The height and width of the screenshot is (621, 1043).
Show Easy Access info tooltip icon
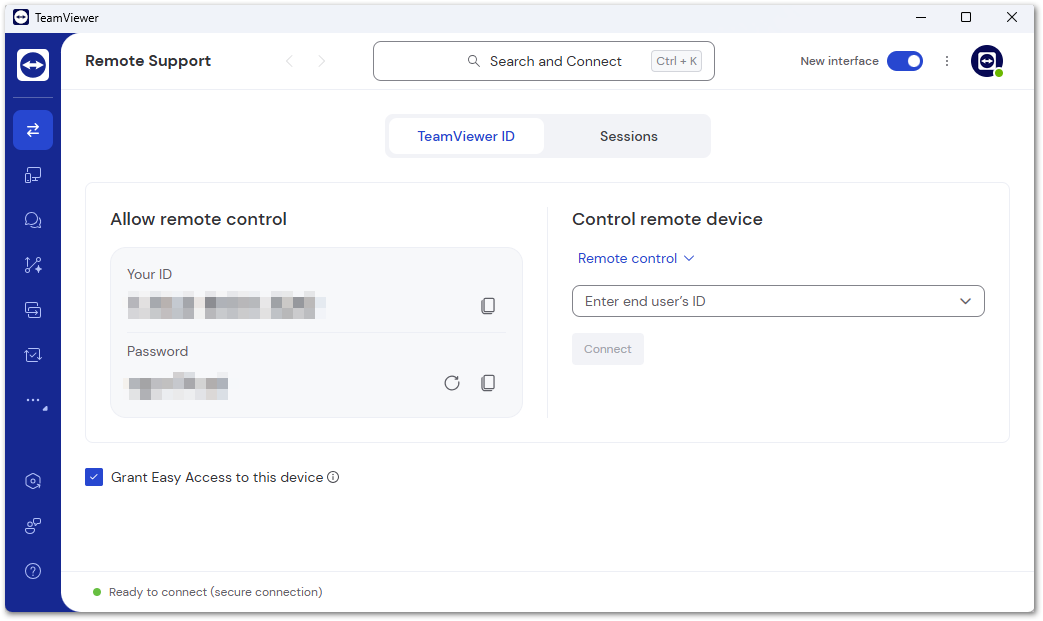tap(333, 477)
